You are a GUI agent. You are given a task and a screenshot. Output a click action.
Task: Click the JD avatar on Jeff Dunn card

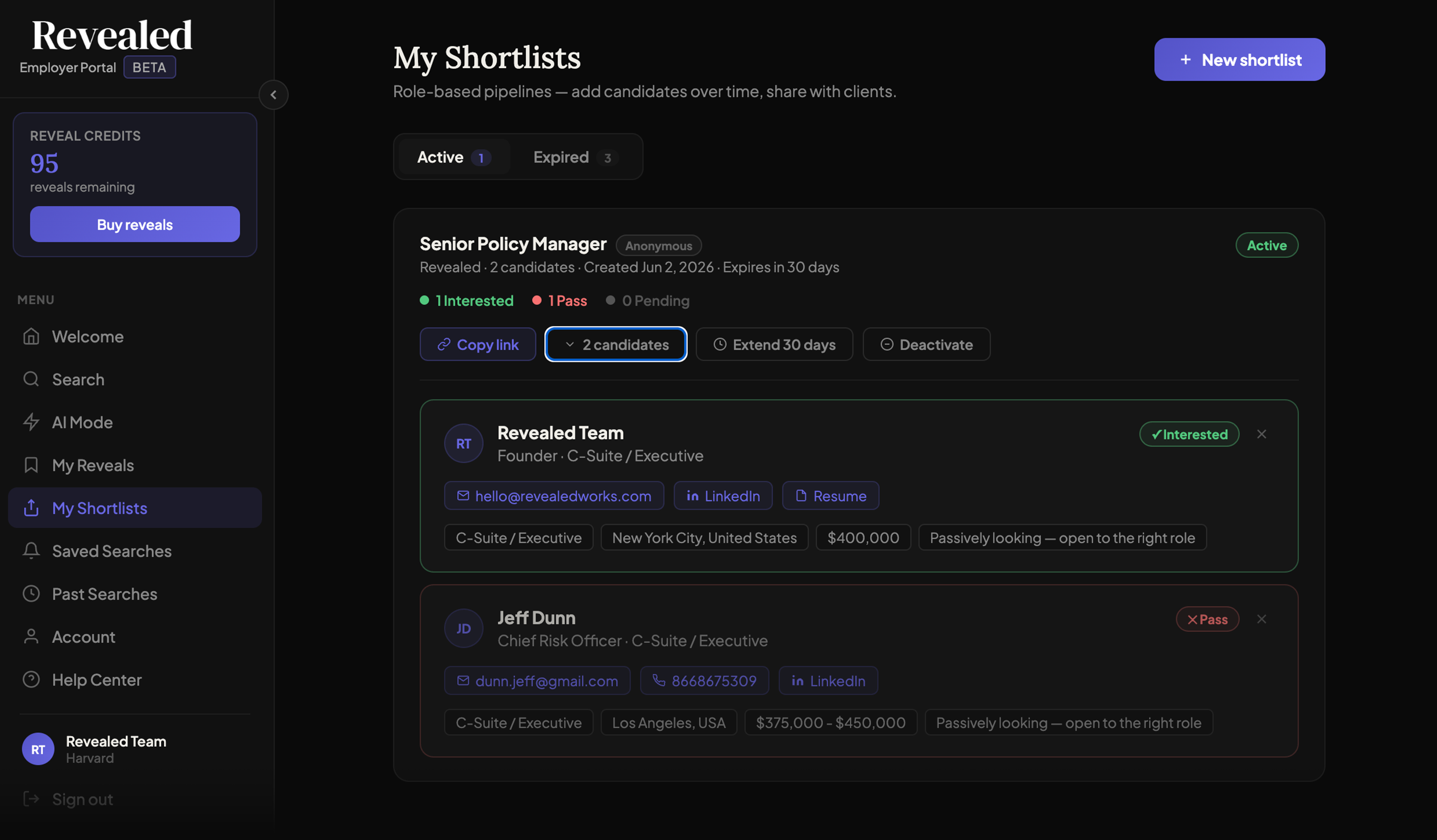click(x=463, y=628)
